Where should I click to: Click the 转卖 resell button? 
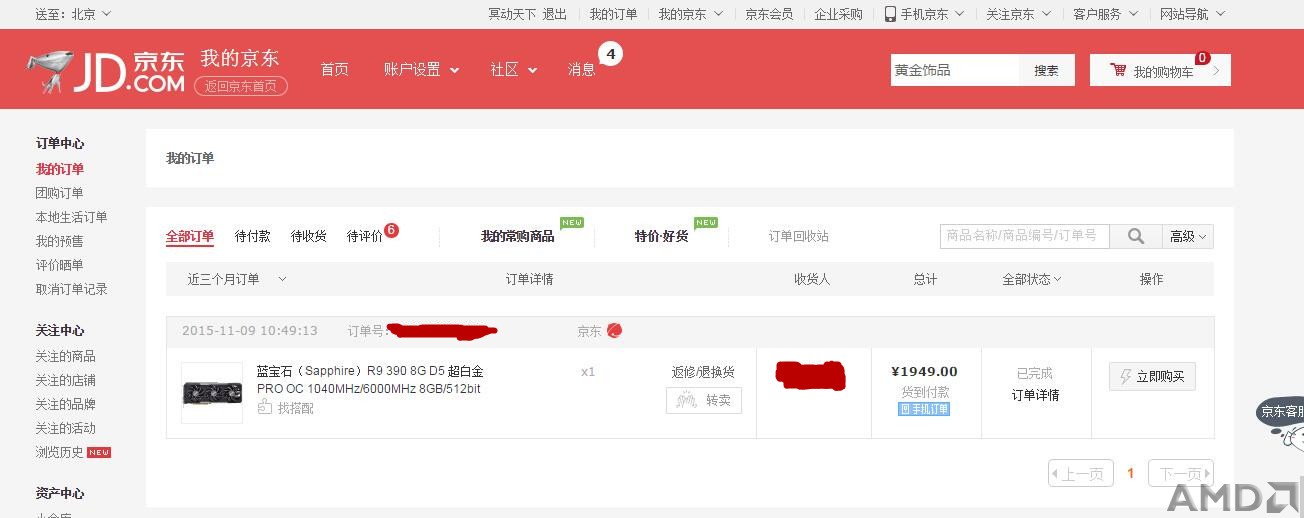click(x=704, y=400)
